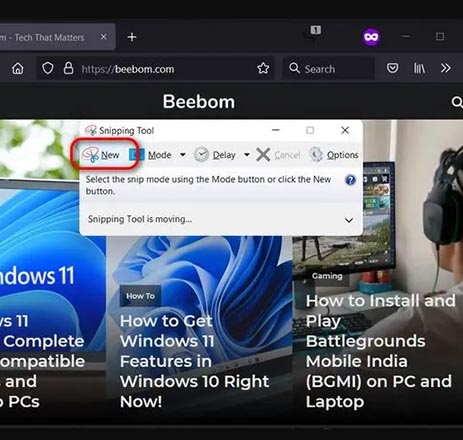This screenshot has height=440, width=463.
Task: Click the browser Home icon
Action: (x=18, y=69)
